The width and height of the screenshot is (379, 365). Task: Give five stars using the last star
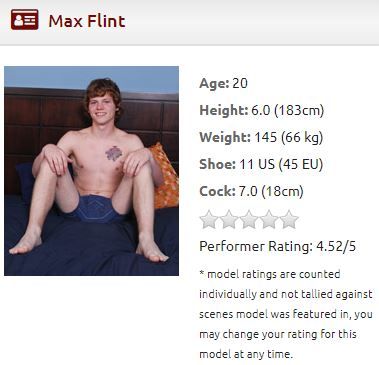point(289,219)
